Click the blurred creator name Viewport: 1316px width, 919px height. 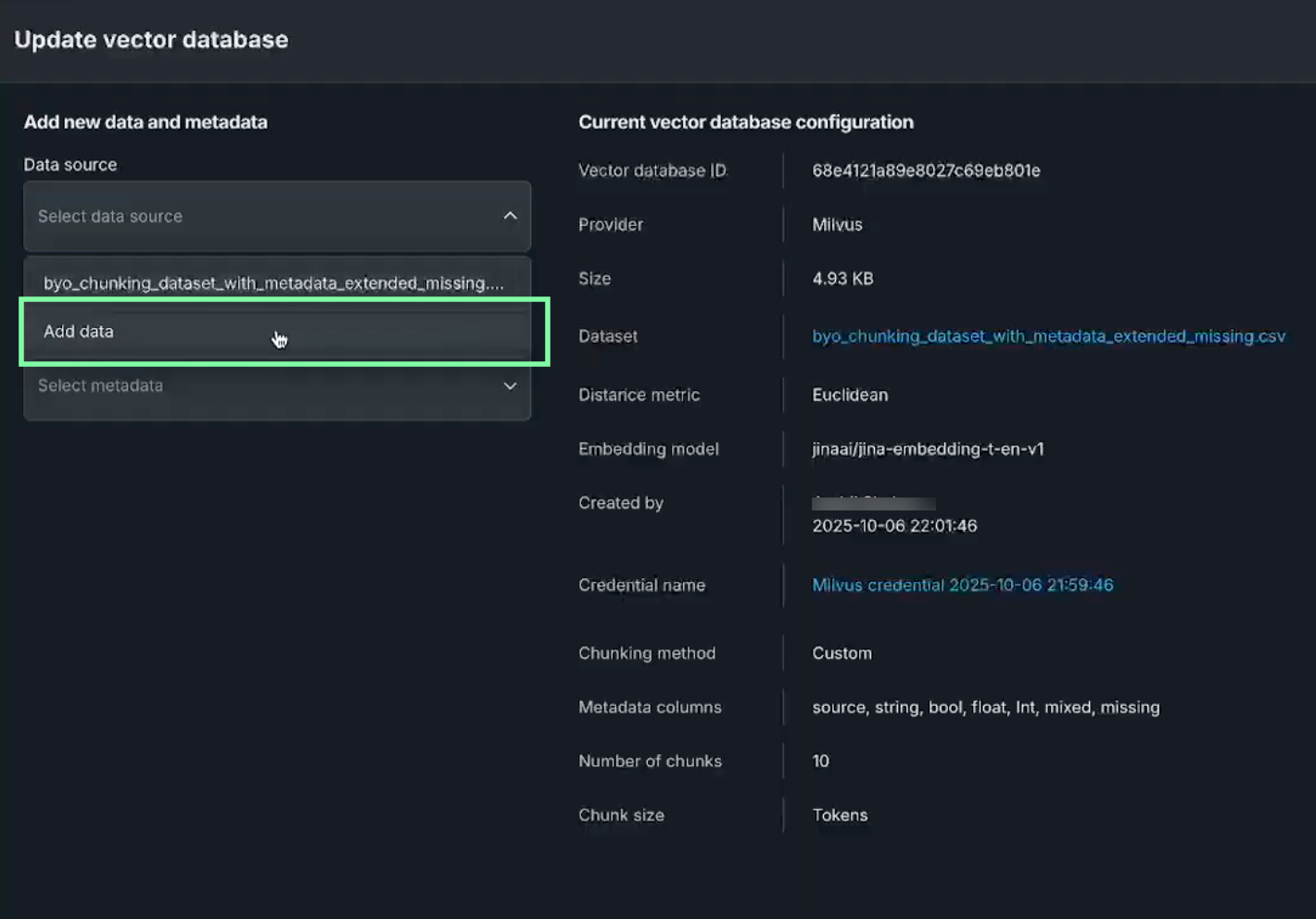tap(873, 503)
